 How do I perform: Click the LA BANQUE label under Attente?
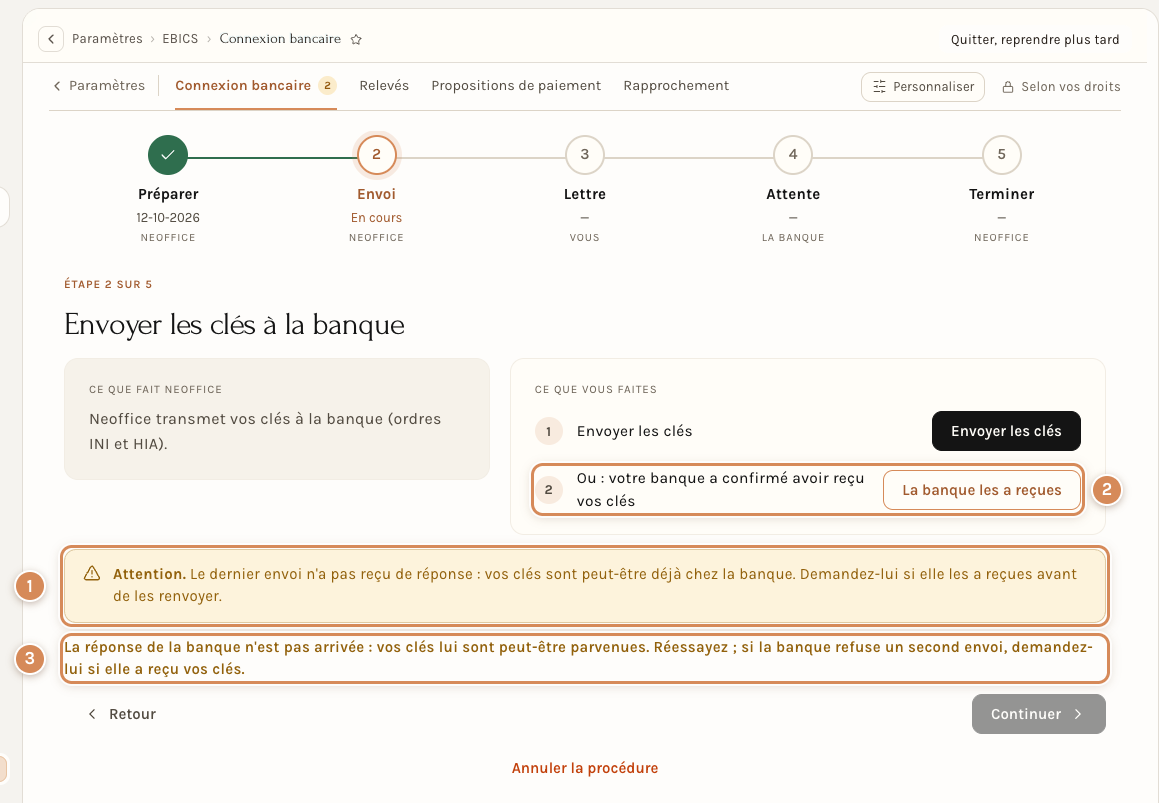pos(793,238)
